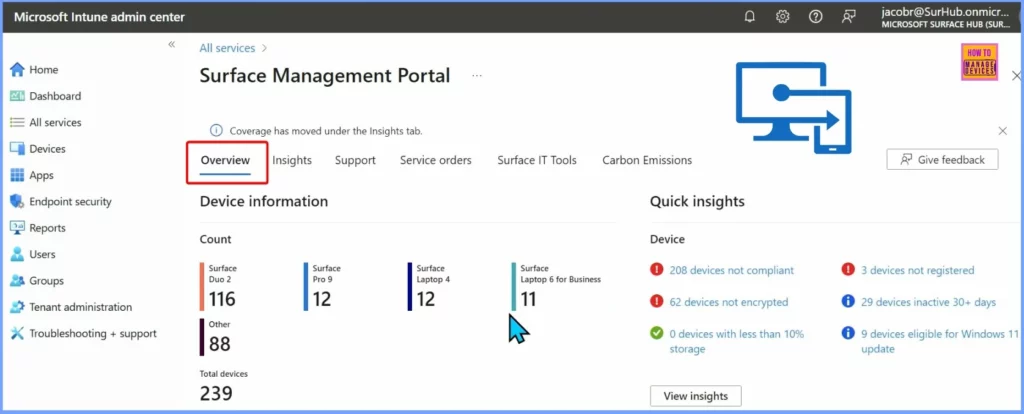Screen dimensions: 1024x414
Task: Click the Users person icon
Action: [17, 254]
